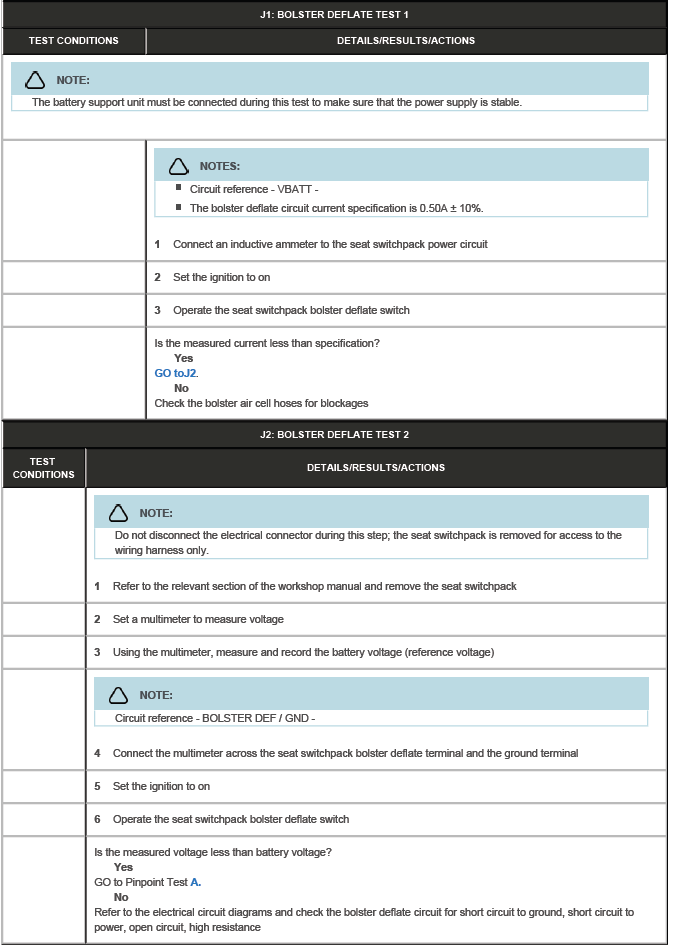Follow the GO to J2 link

point(176,373)
